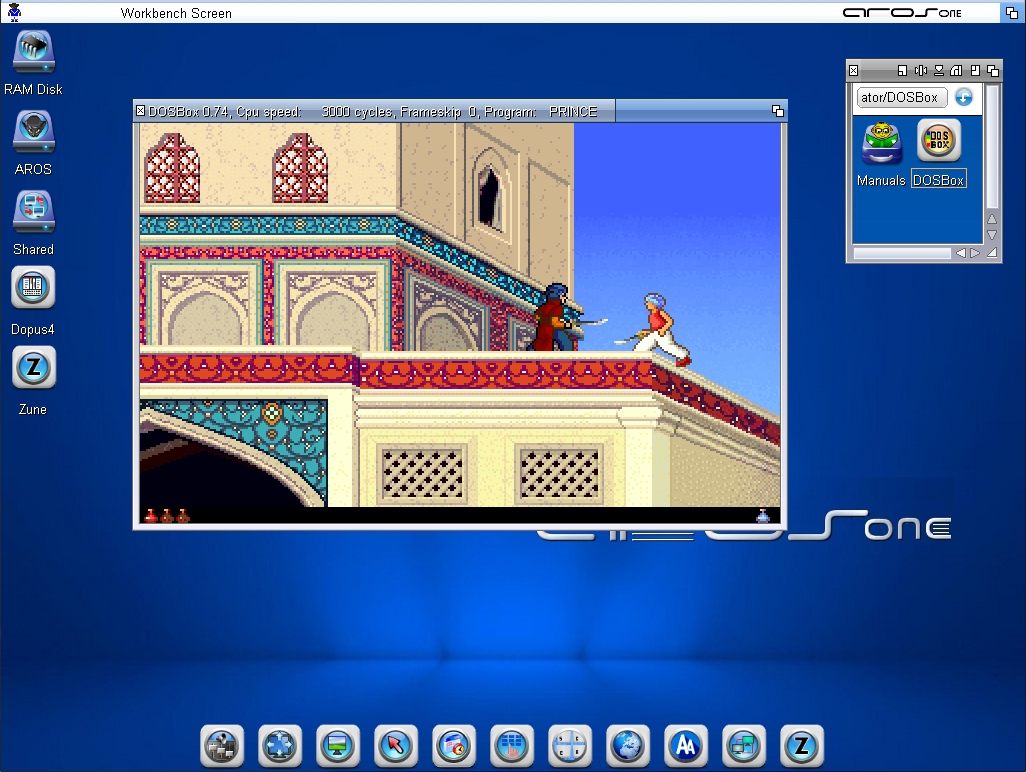Click the scroll-down arrow in the DOSBox drawer window

pyautogui.click(x=991, y=236)
